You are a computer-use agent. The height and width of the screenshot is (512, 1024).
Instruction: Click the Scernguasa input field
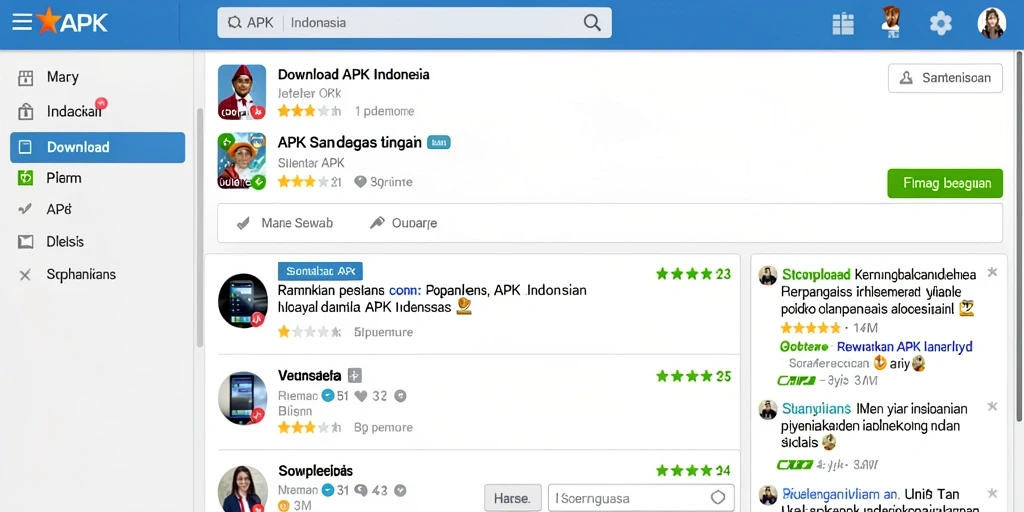coord(641,498)
